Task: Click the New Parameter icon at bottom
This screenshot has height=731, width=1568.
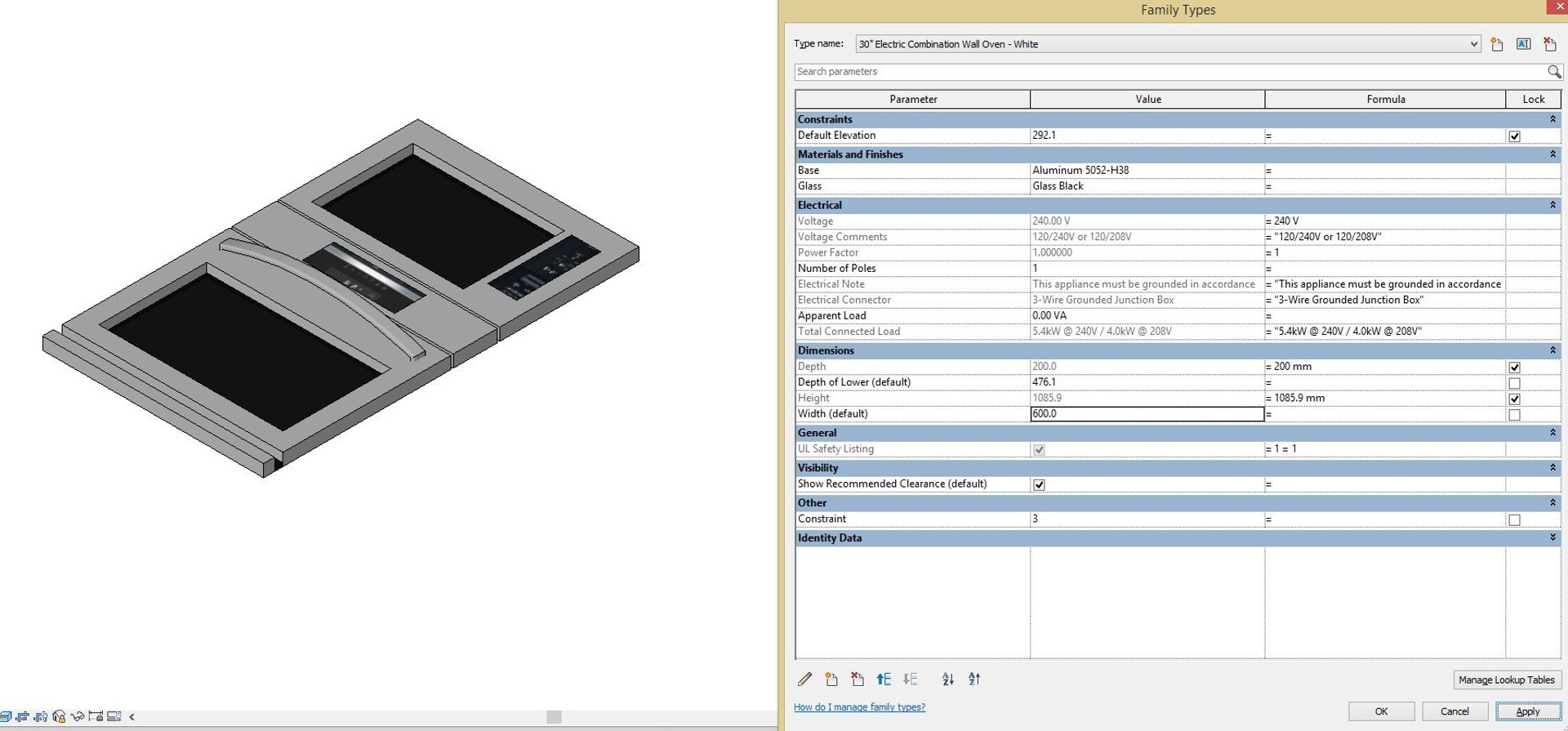Action: click(x=831, y=679)
